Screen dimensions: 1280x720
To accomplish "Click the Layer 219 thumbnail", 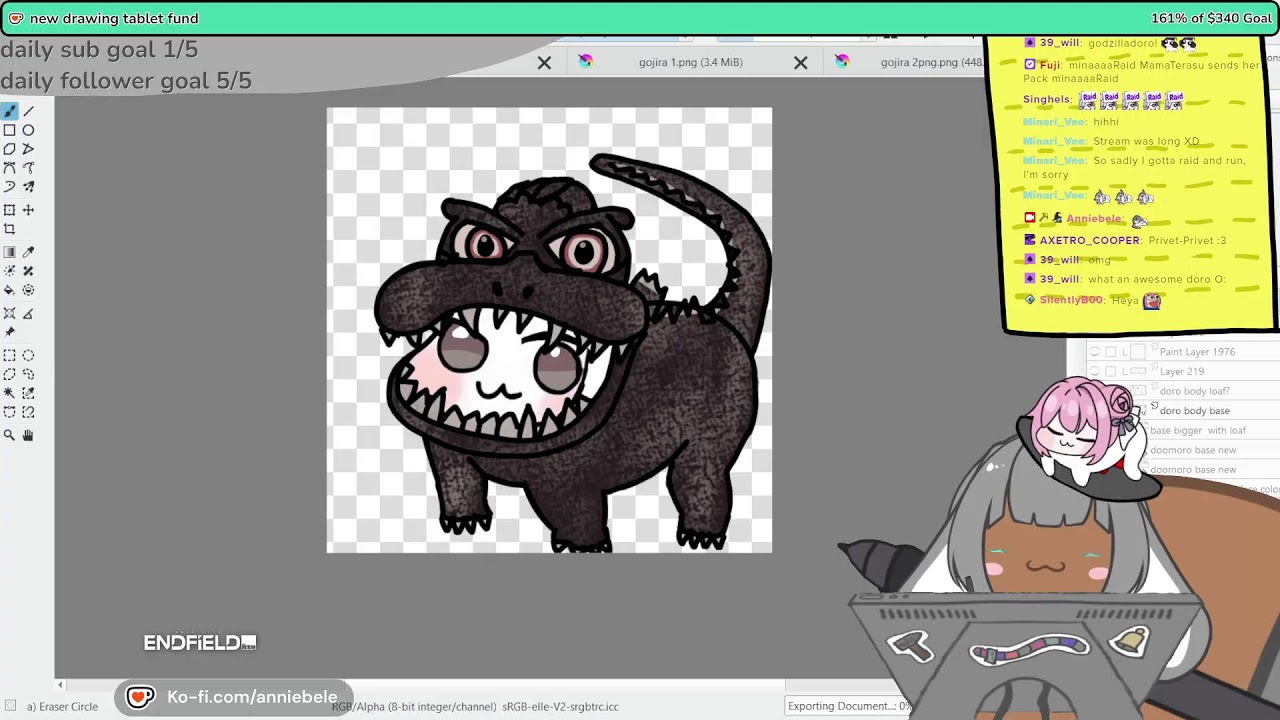I will (x=1138, y=371).
